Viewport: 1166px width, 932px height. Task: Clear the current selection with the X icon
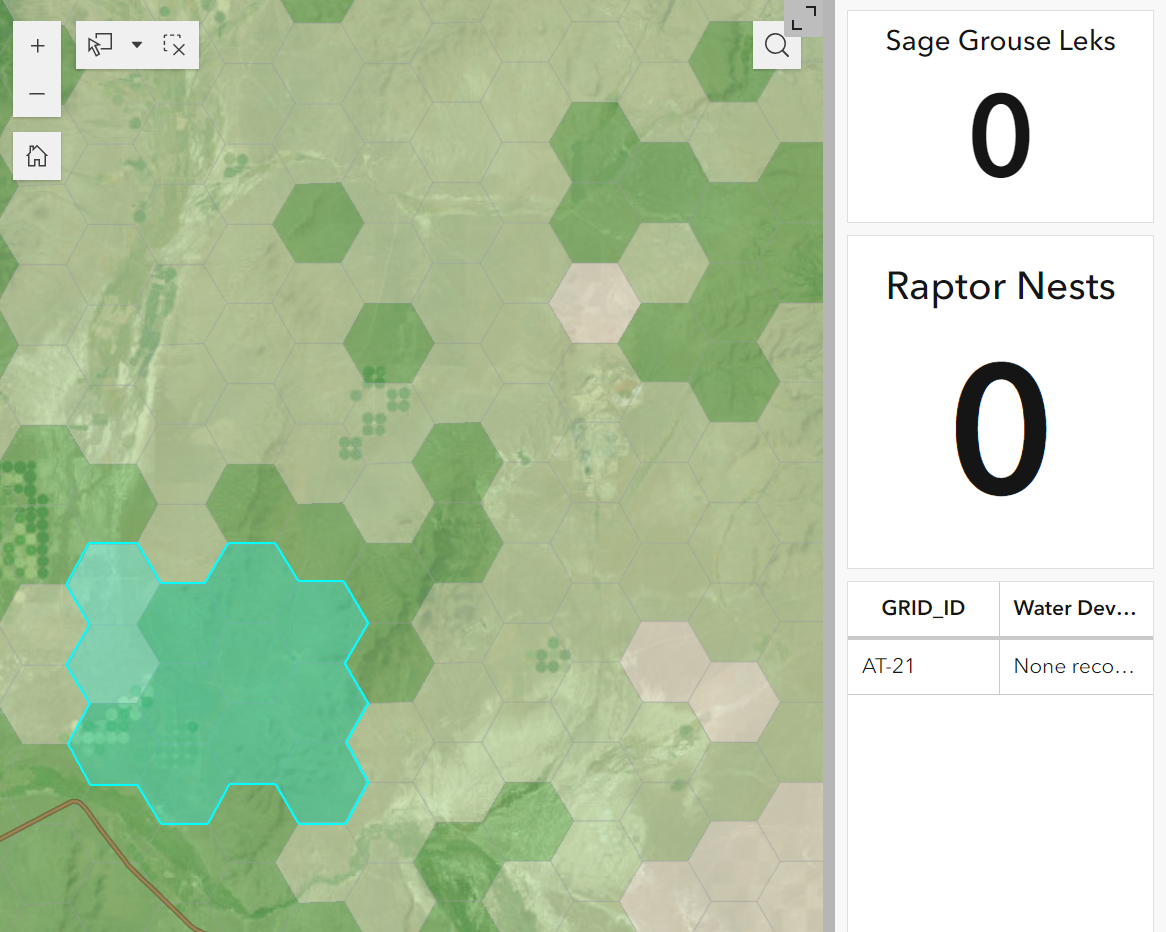pyautogui.click(x=175, y=44)
